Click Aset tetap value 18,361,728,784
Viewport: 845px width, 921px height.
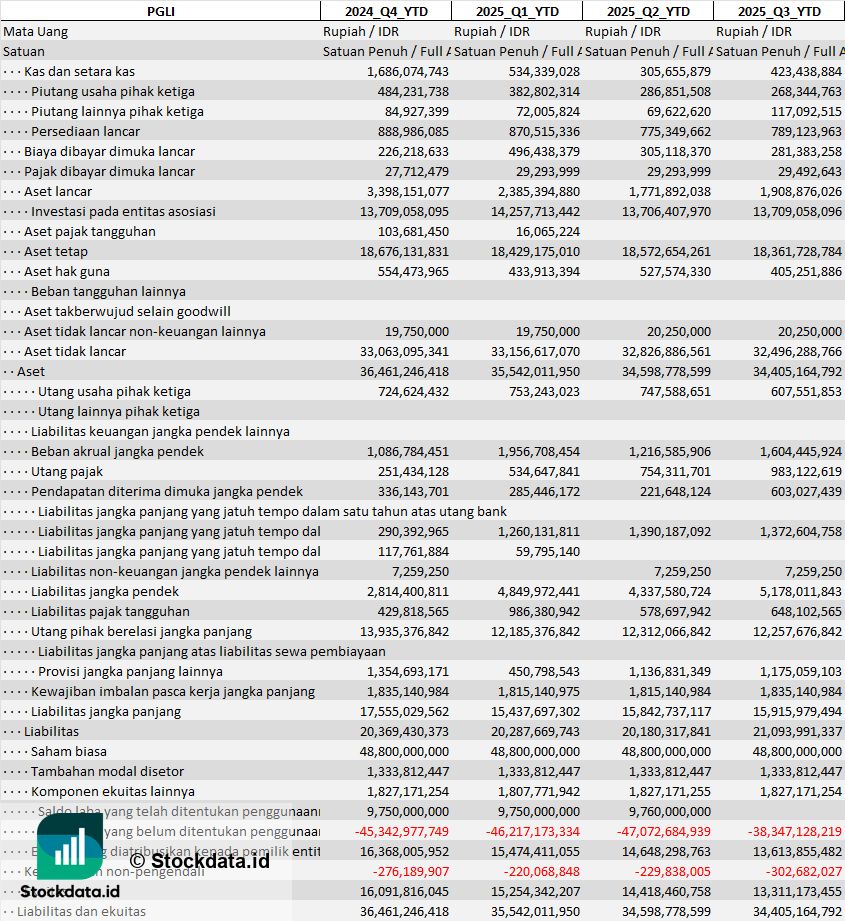[x=797, y=251]
